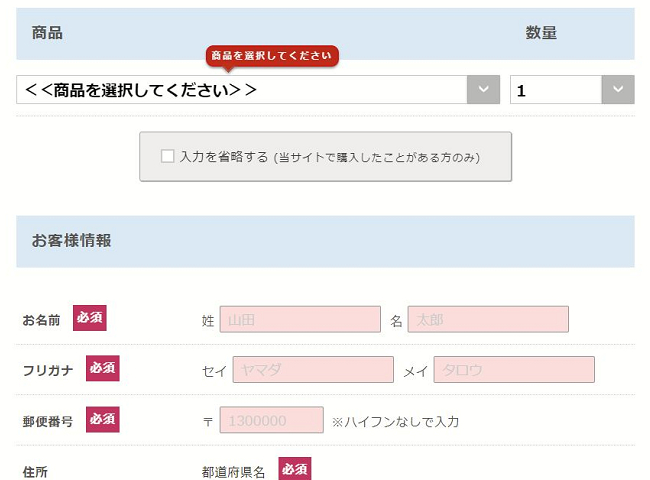The width and height of the screenshot is (650, 480).
Task: Open the 商品を選択してください product dropdown arrow
Action: pos(483,90)
